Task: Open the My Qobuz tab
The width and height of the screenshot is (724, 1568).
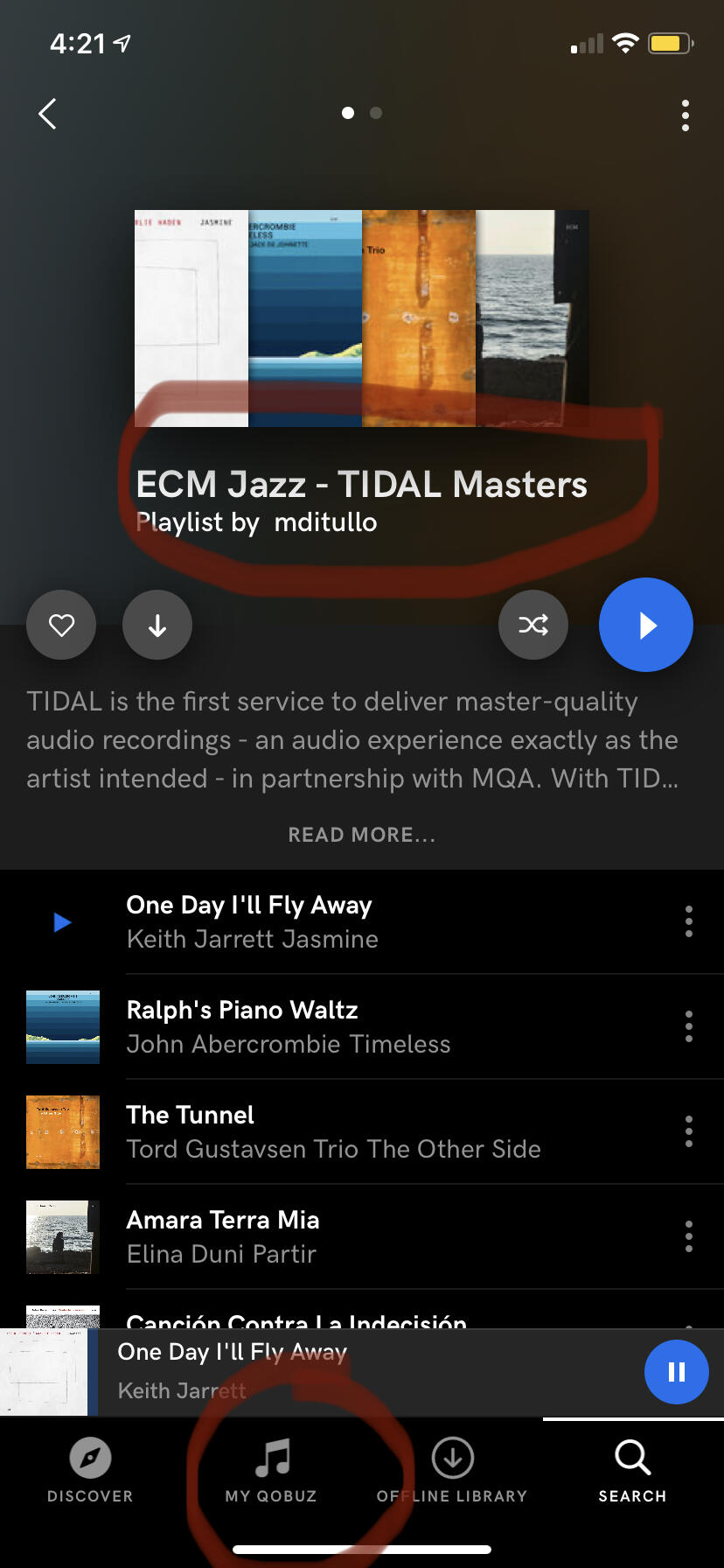Action: point(271,1472)
